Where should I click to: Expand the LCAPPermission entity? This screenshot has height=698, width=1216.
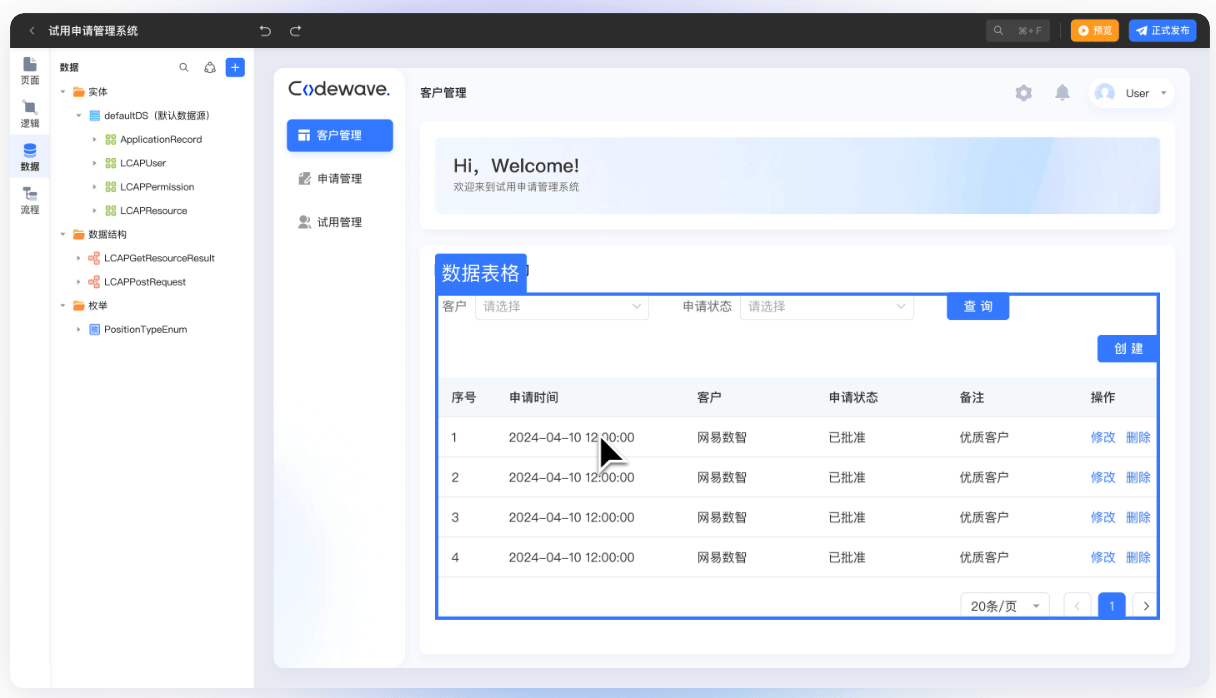coord(95,187)
